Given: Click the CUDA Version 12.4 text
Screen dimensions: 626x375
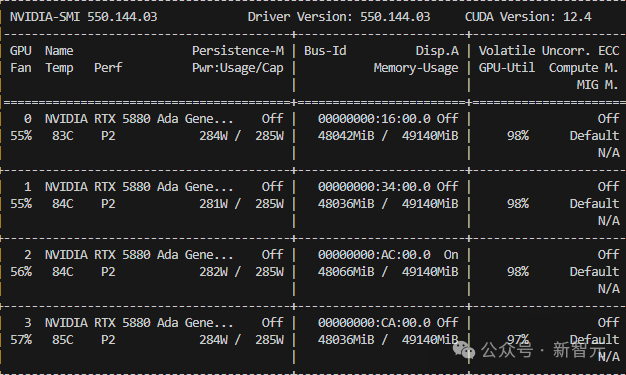Looking at the screenshot, I should coord(528,17).
